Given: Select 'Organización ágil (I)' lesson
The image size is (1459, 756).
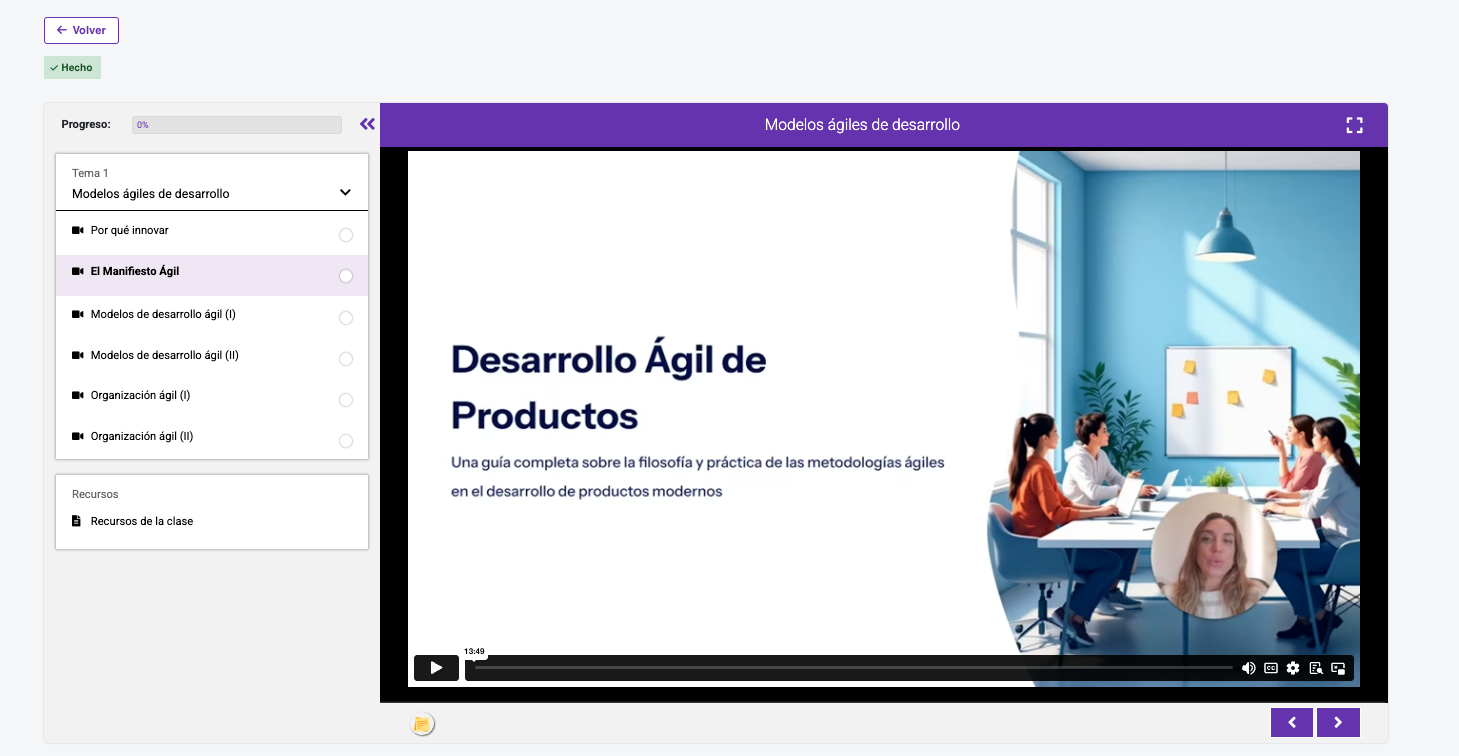Looking at the screenshot, I should click(140, 395).
